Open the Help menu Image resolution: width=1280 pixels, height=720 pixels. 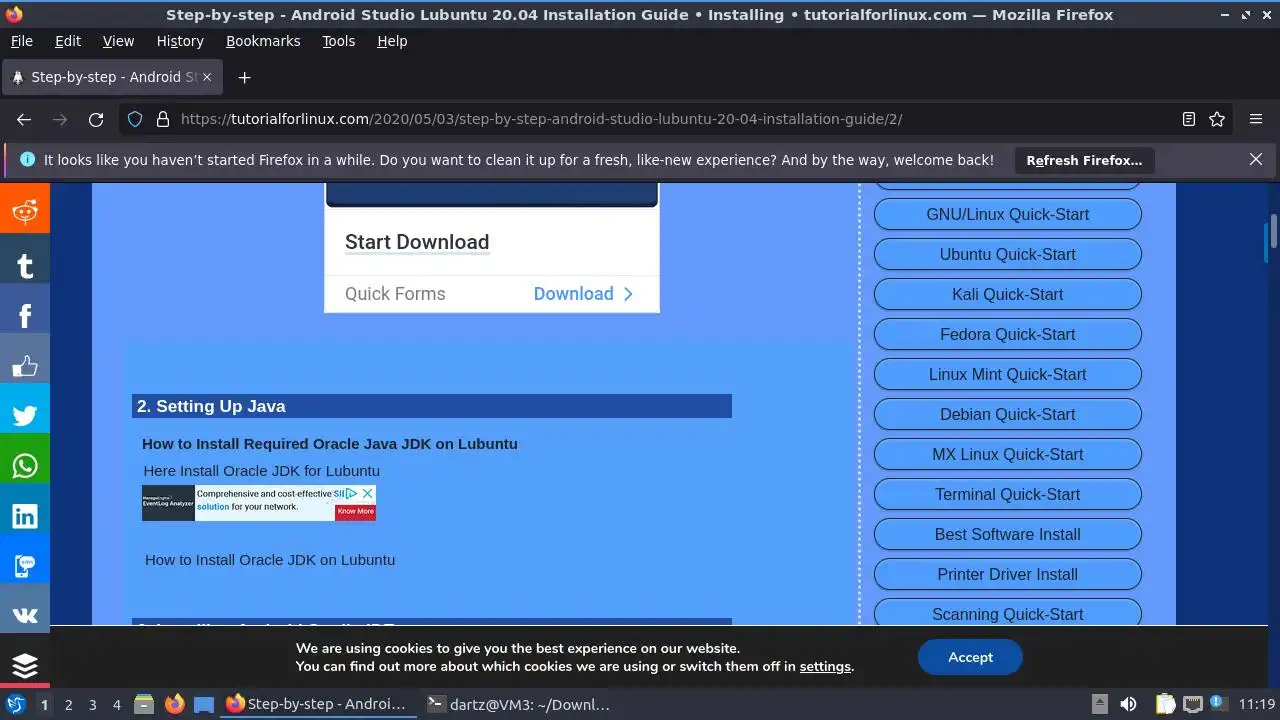392,41
